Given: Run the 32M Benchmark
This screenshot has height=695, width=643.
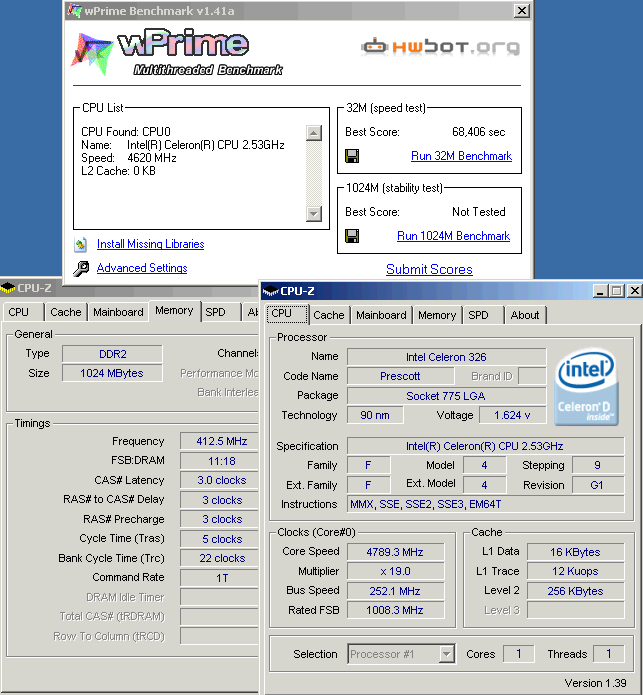Looking at the screenshot, I should pos(461,156).
